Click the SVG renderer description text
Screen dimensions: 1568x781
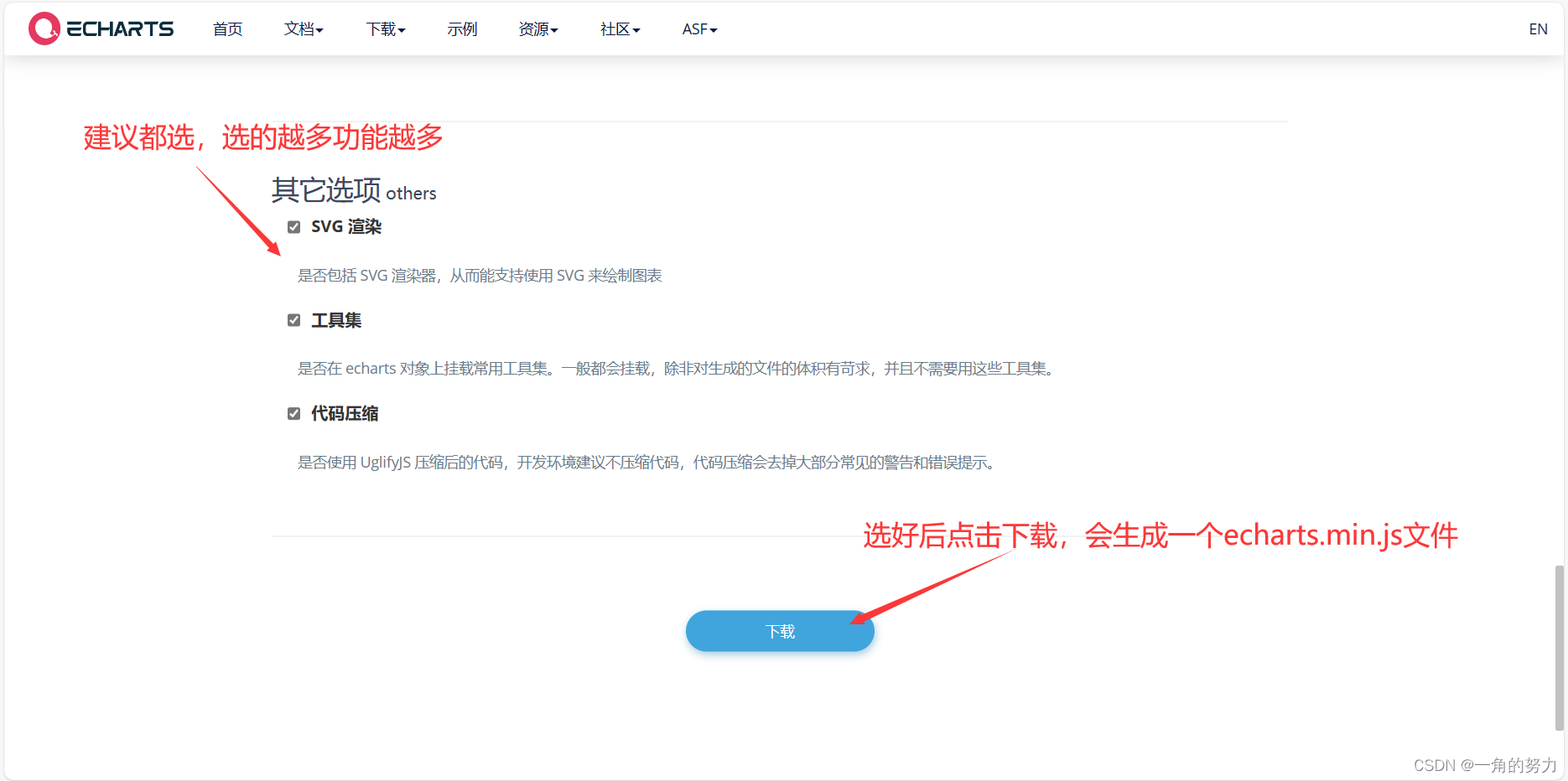480,276
